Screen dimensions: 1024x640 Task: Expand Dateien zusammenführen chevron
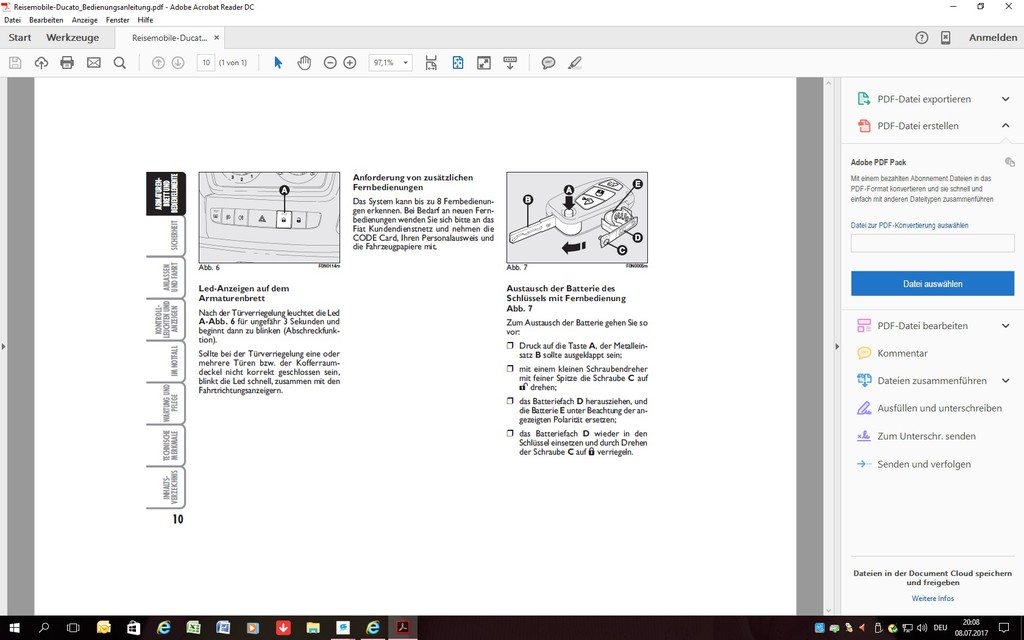1006,380
